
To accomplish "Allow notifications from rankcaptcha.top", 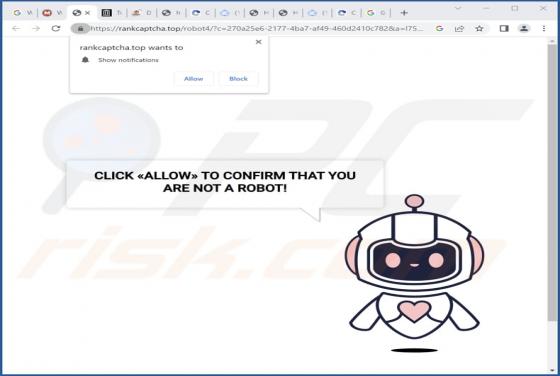I will click(194, 79).
